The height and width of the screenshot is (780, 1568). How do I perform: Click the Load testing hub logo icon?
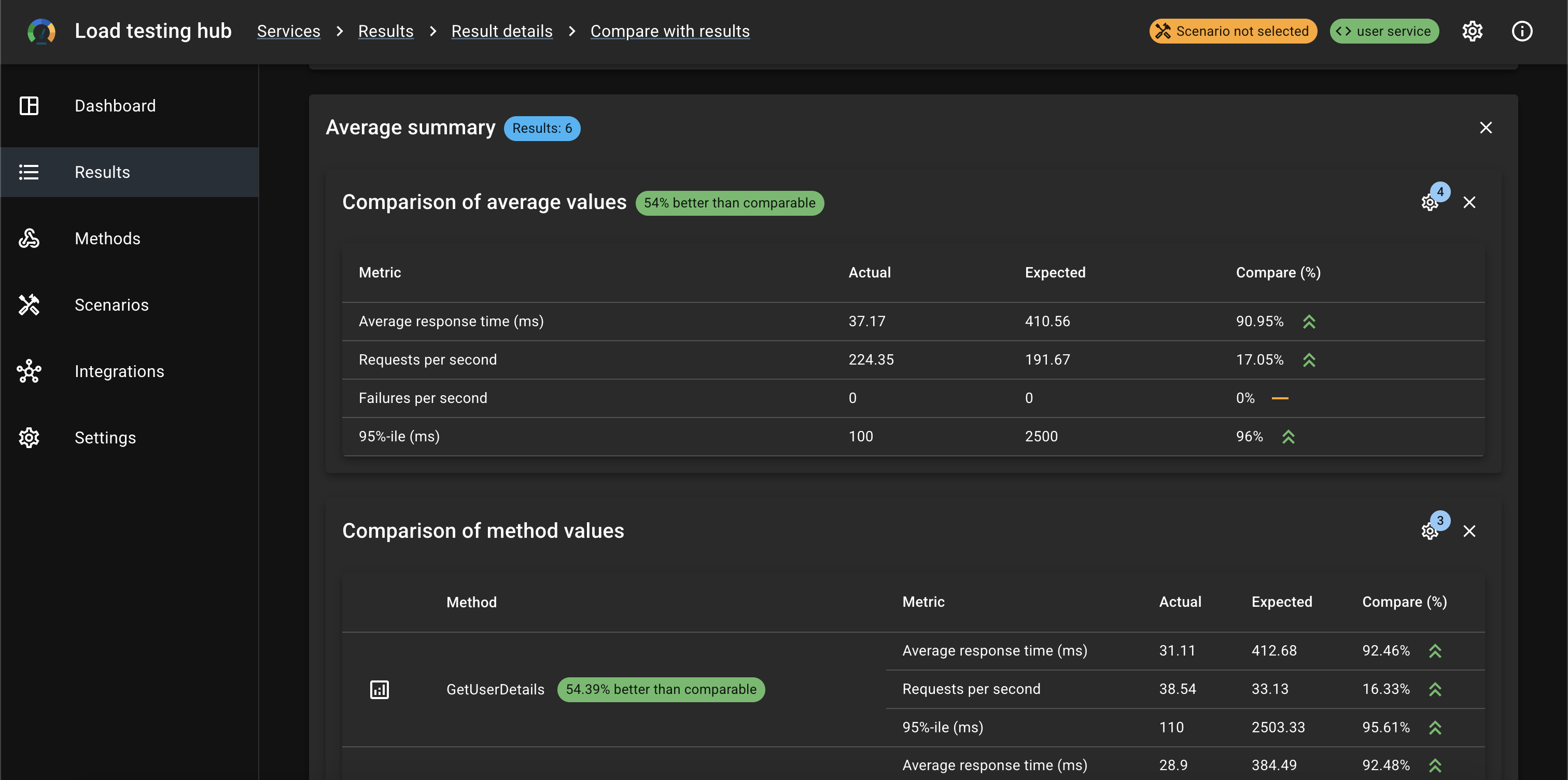coord(41,31)
